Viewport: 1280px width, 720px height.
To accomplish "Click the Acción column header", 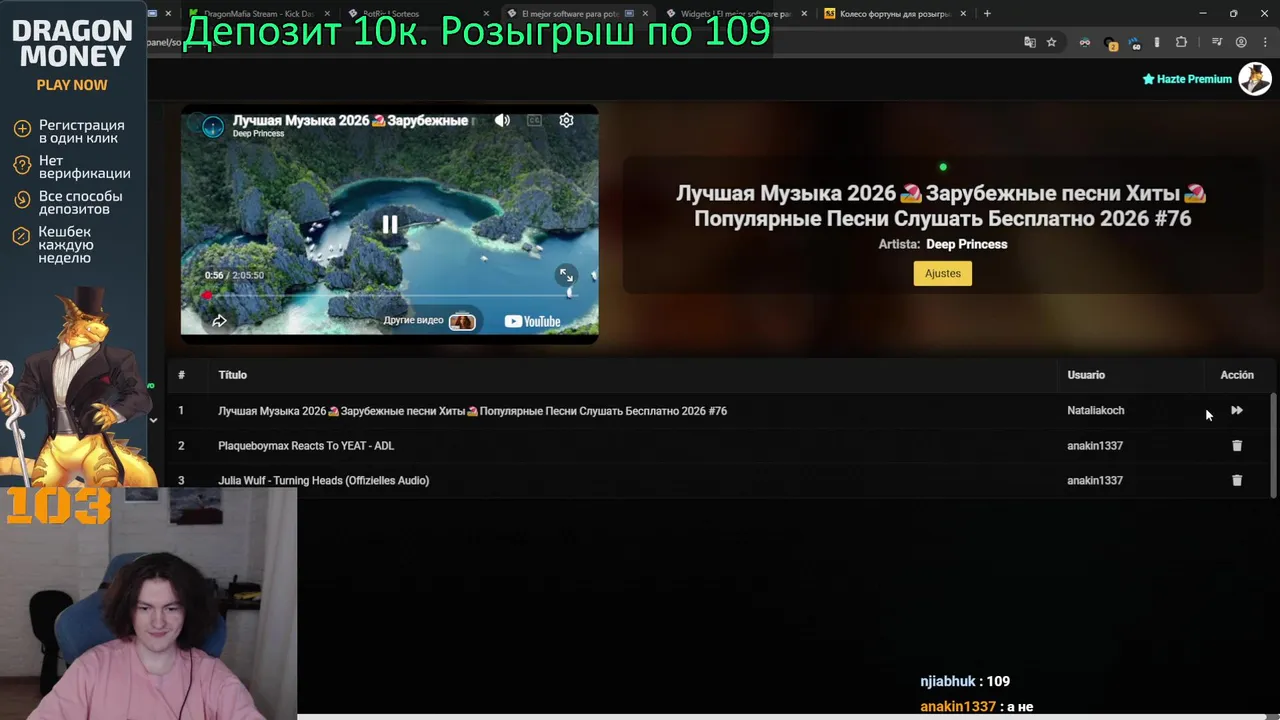I will click(1237, 375).
